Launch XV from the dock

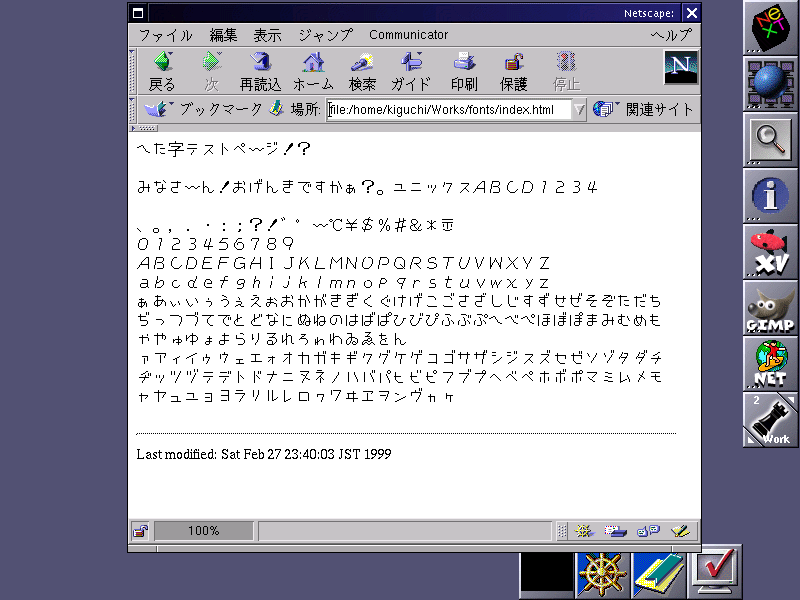coord(770,252)
